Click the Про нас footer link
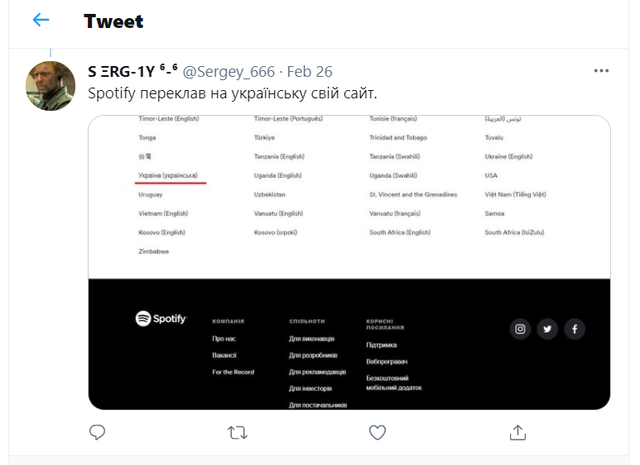Image resolution: width=640 pixels, height=465 pixels. (x=224, y=339)
